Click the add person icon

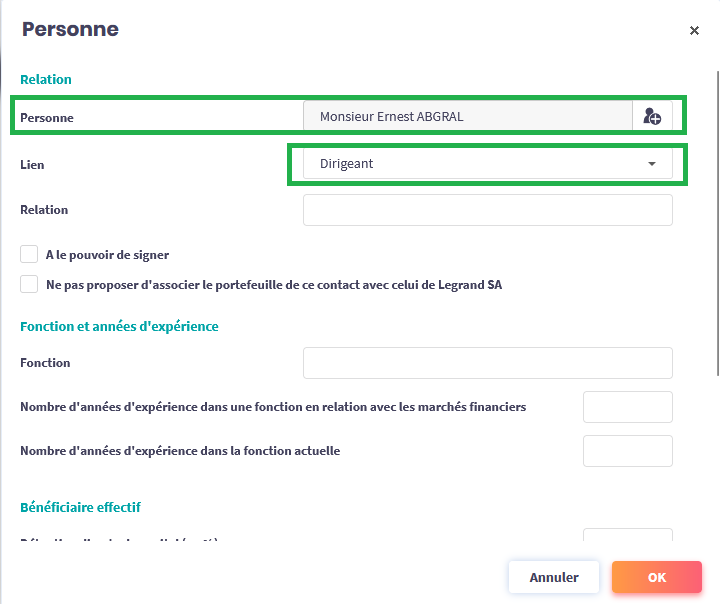(x=652, y=117)
